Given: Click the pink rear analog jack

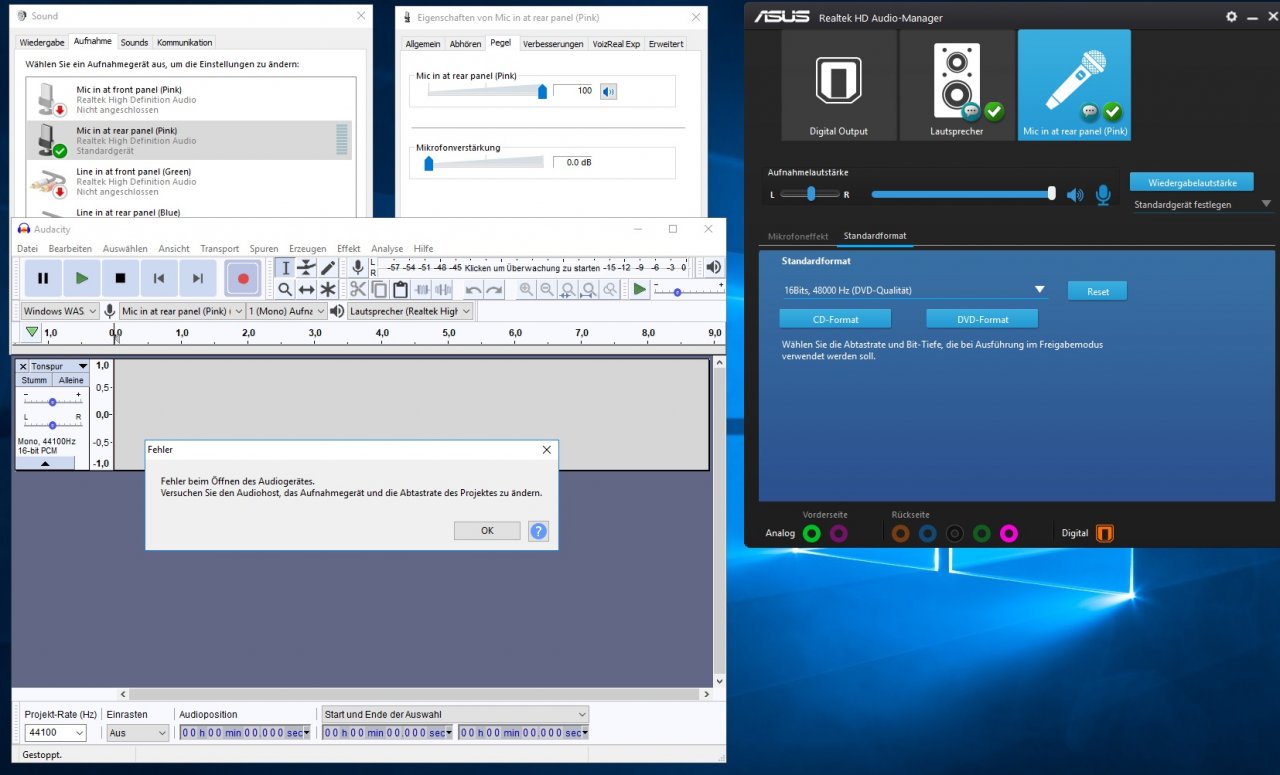Looking at the screenshot, I should coord(1009,533).
